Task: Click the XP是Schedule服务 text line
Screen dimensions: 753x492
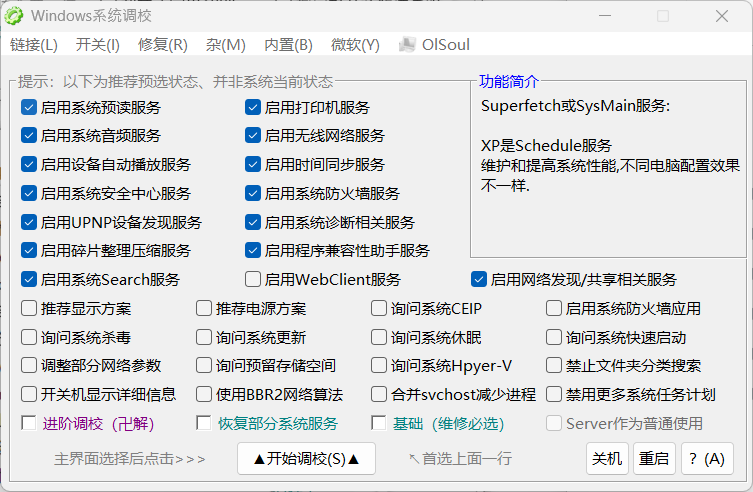Action: pyautogui.click(x=547, y=145)
